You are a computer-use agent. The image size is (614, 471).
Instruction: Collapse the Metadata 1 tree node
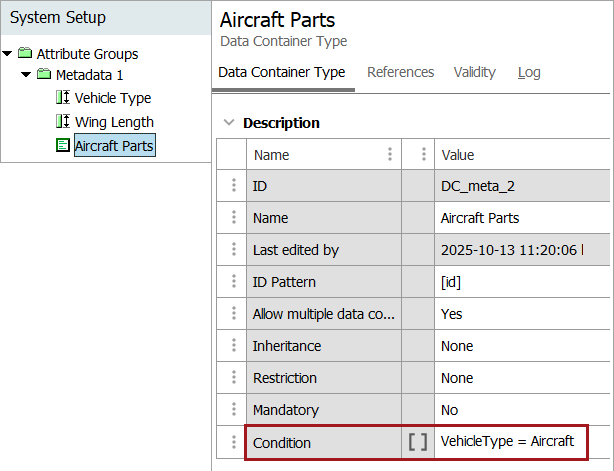(27, 76)
